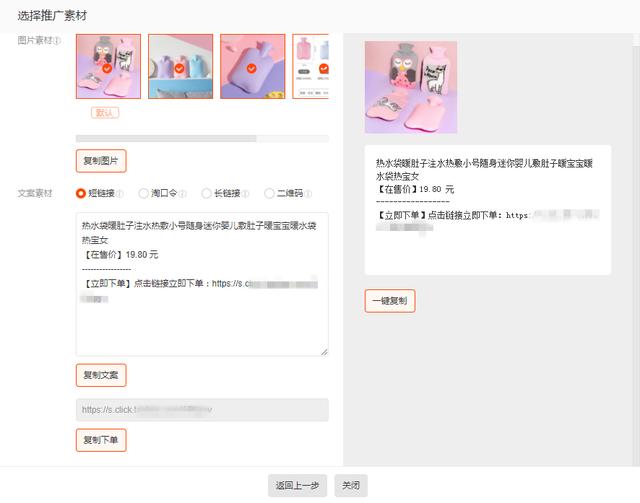The image size is (640, 503).
Task: Click the info icon beside 图片素材 label
Action: pos(57,40)
